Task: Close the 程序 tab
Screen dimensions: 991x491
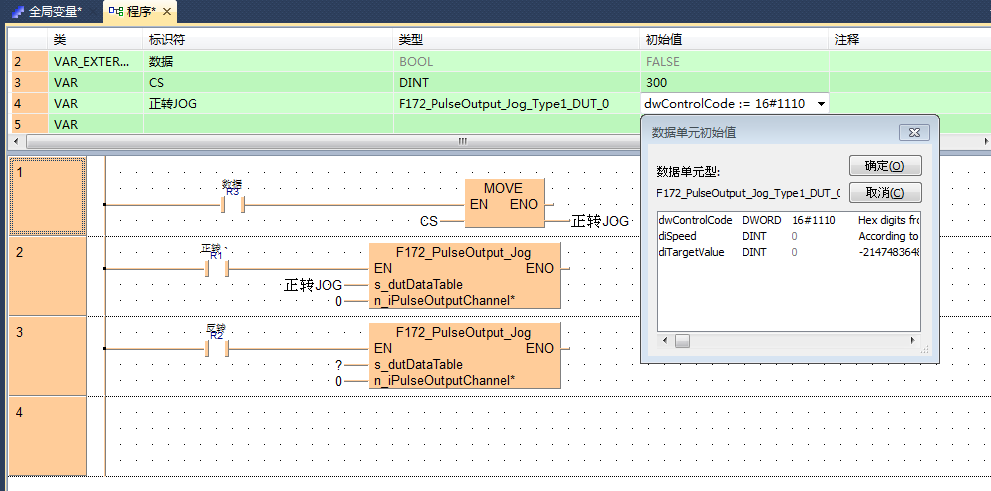Action: (166, 12)
